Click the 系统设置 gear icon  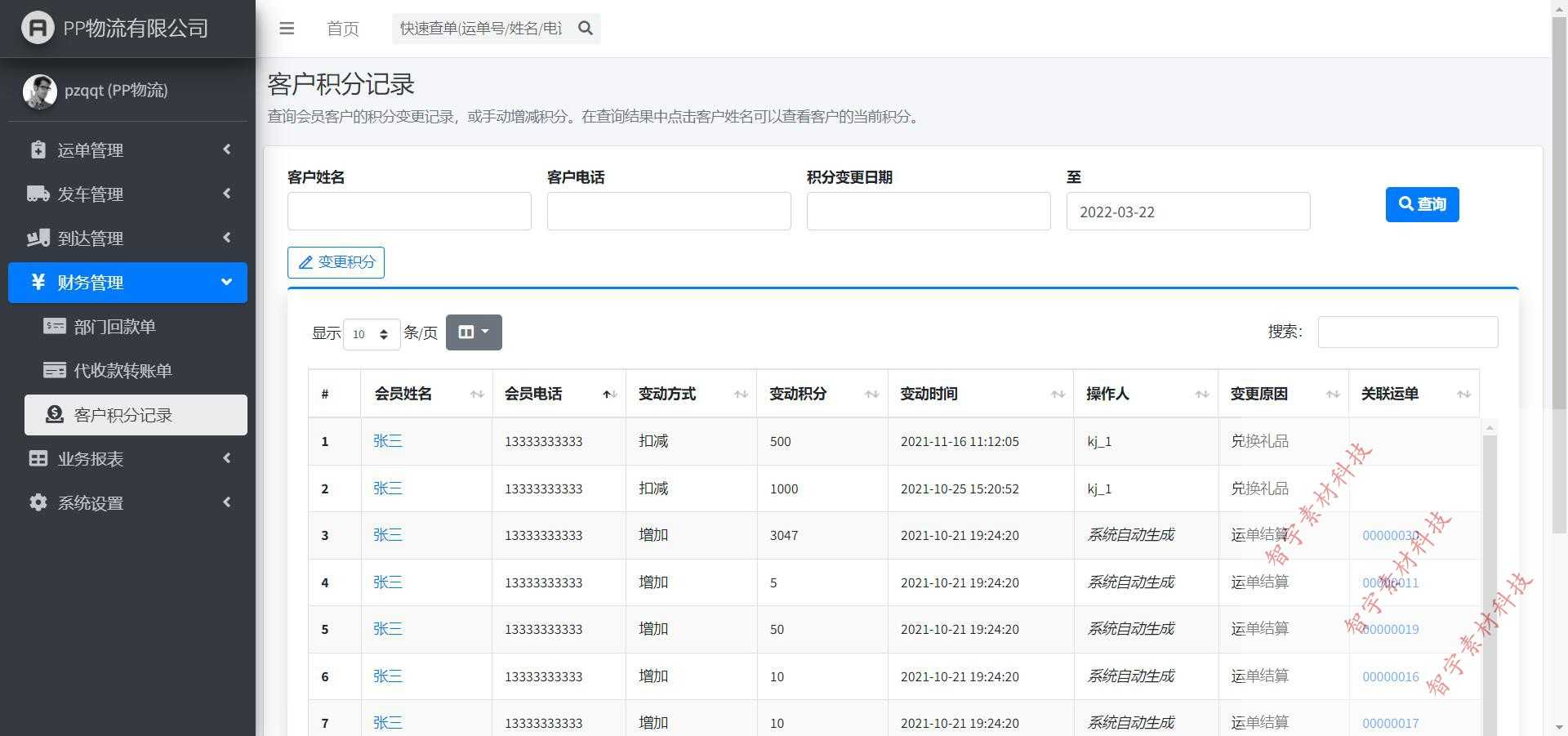(38, 502)
